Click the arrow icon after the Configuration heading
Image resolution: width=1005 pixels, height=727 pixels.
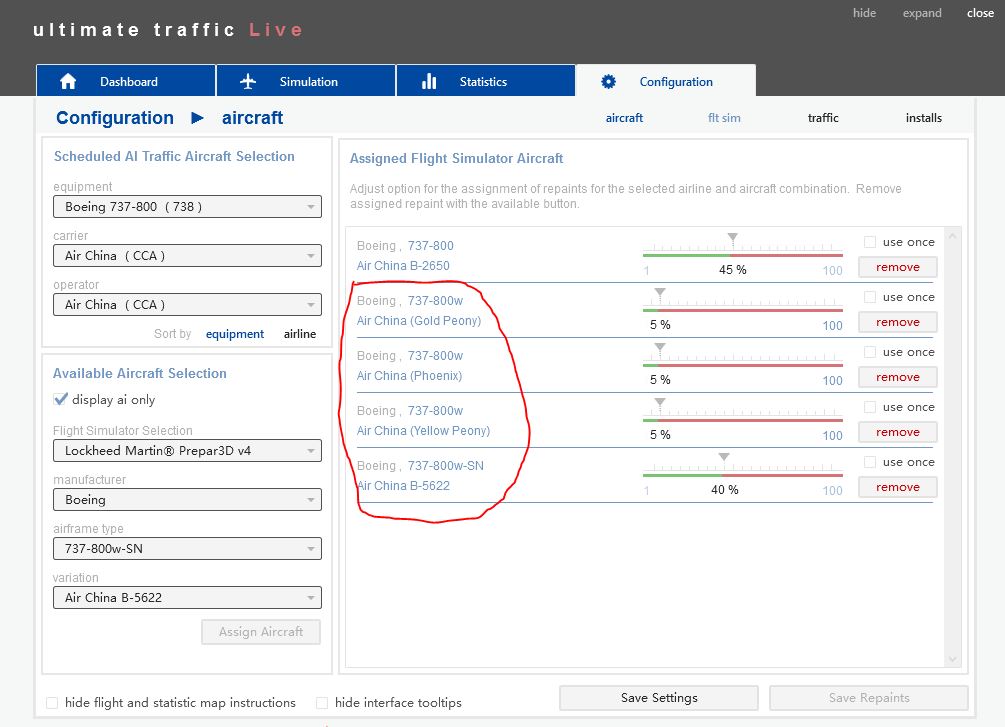pos(197,118)
